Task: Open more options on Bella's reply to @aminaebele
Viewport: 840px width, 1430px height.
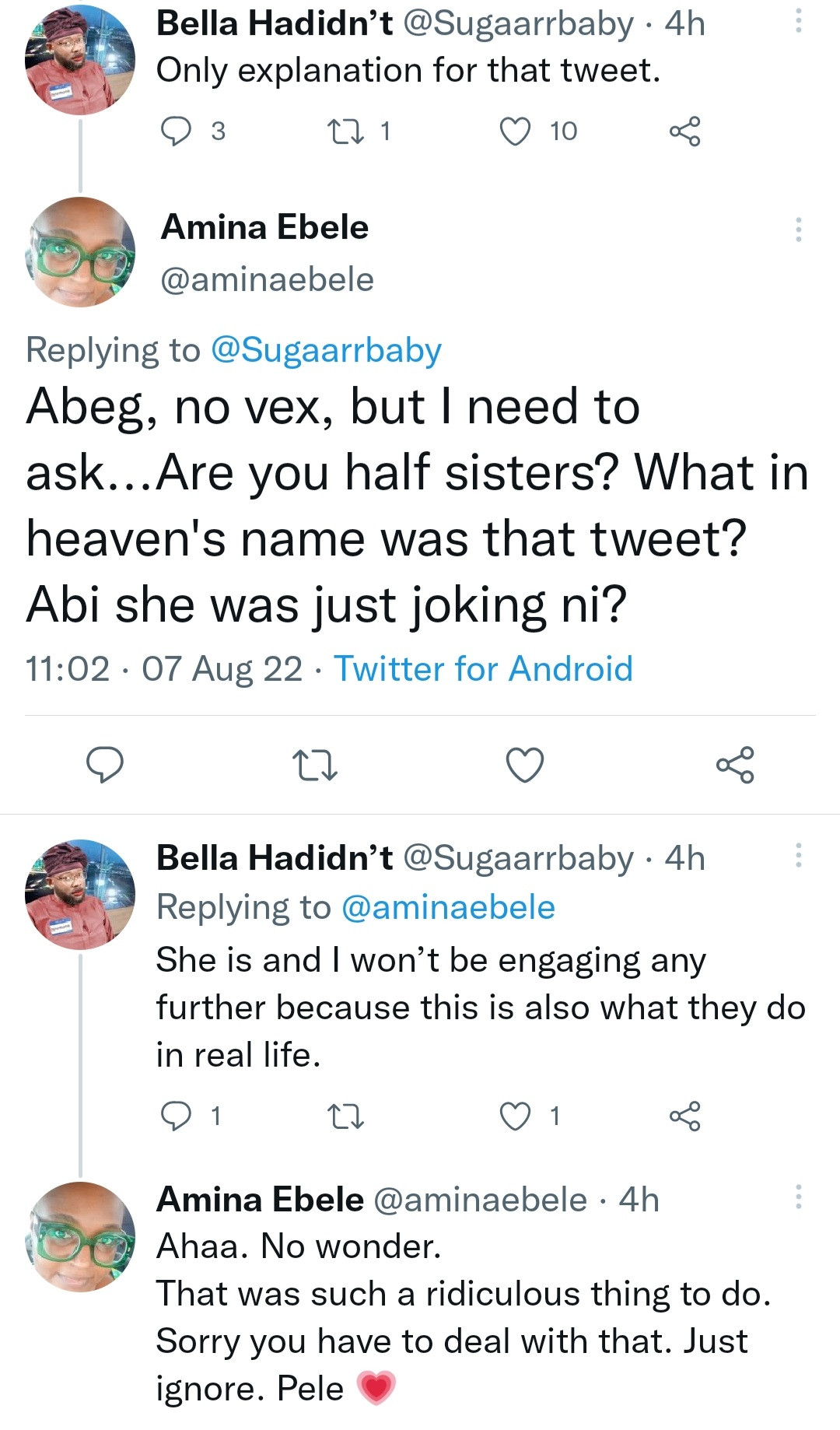Action: [798, 856]
